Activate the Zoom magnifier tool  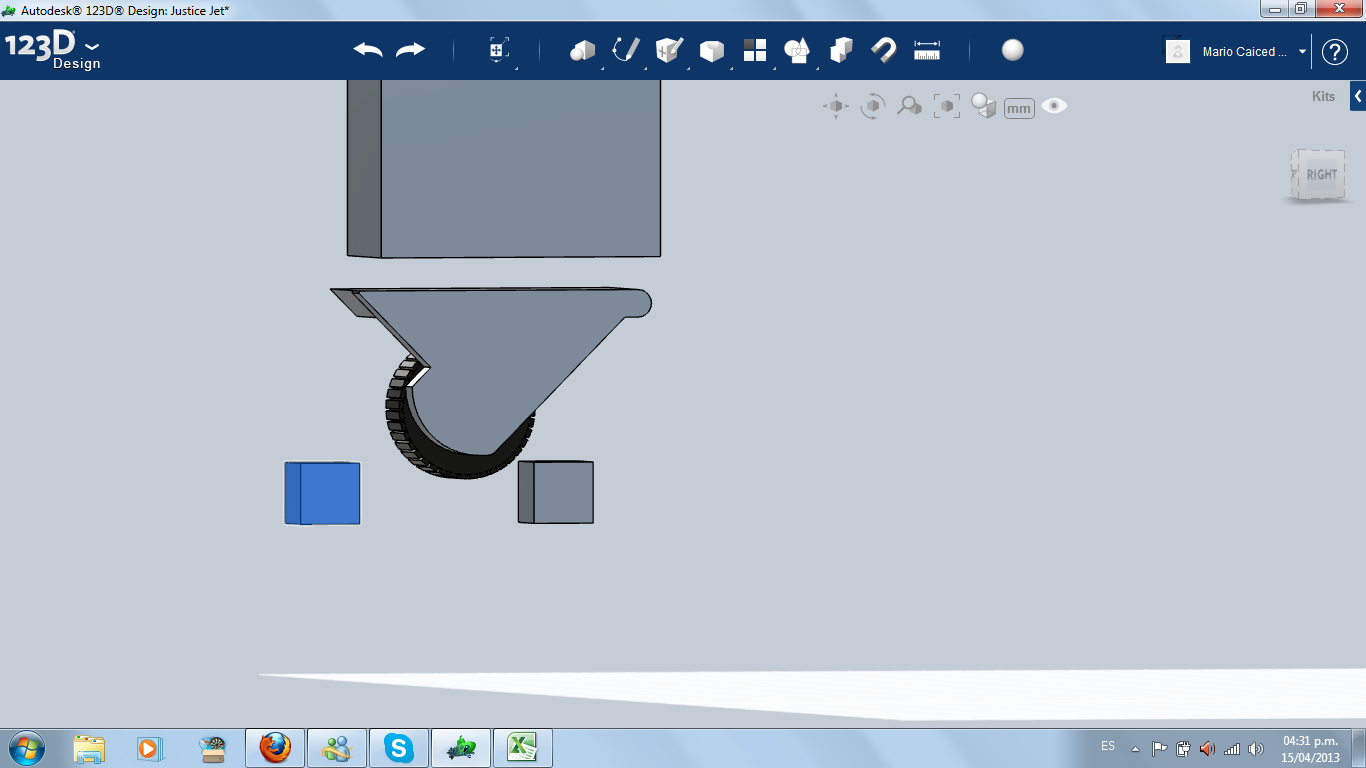(x=909, y=105)
